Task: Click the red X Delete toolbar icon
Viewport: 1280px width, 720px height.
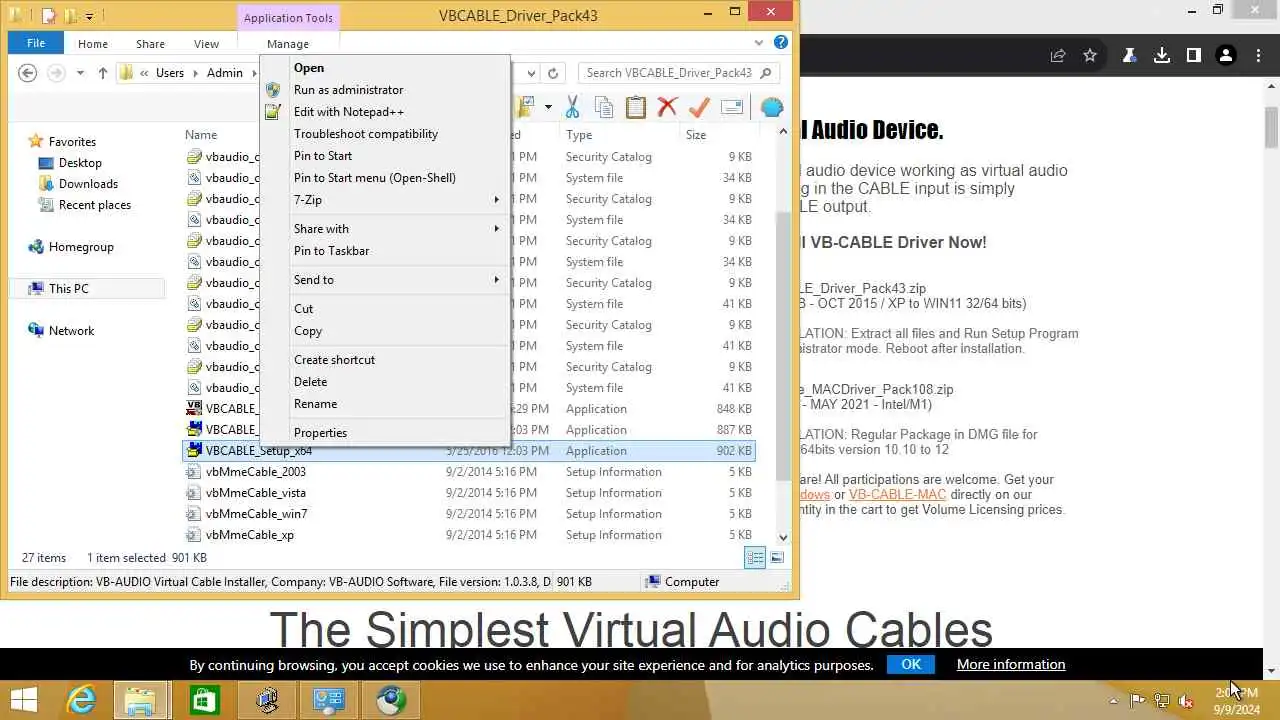Action: [668, 107]
